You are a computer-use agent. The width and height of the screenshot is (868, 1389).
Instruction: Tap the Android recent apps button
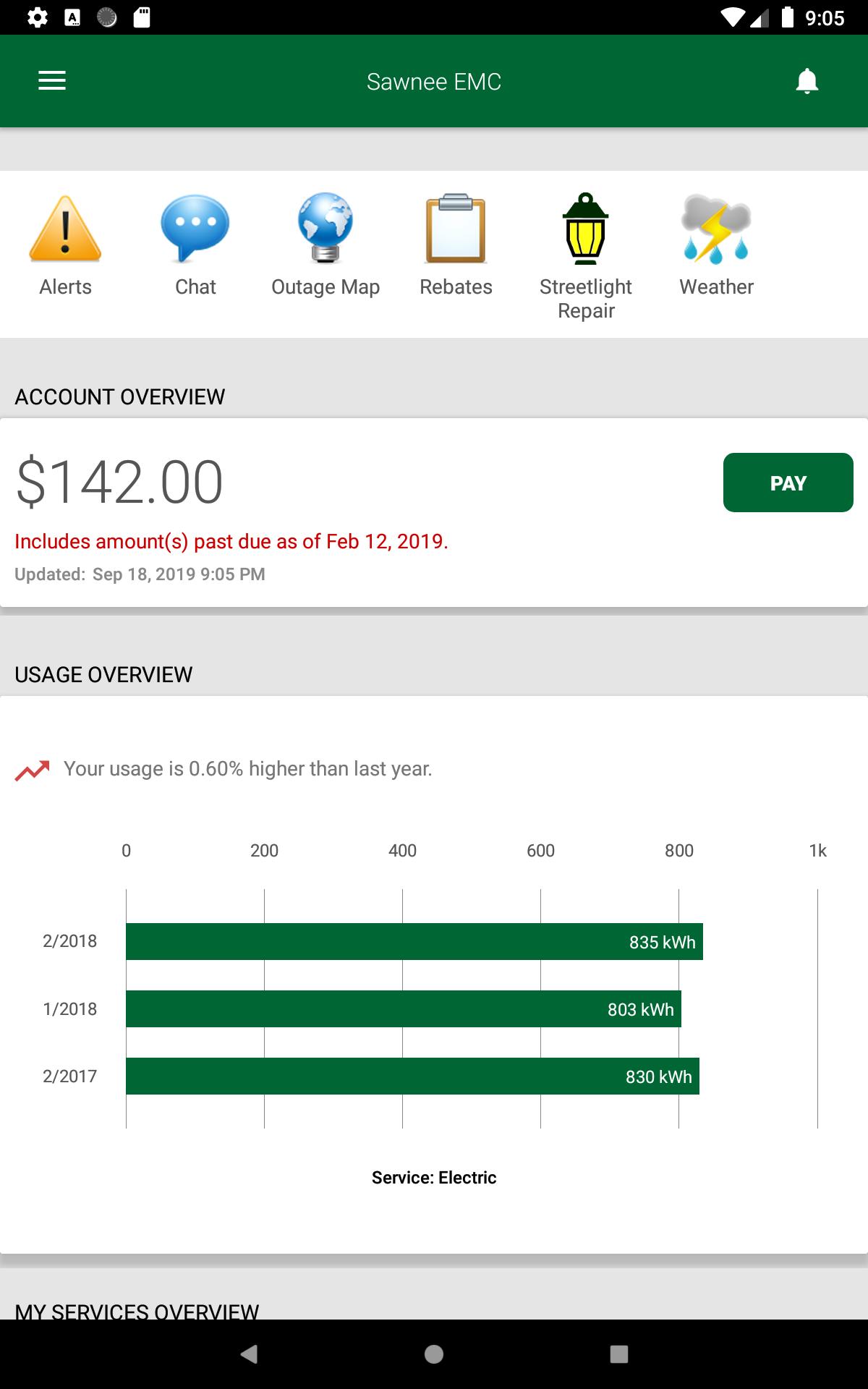click(x=619, y=1354)
